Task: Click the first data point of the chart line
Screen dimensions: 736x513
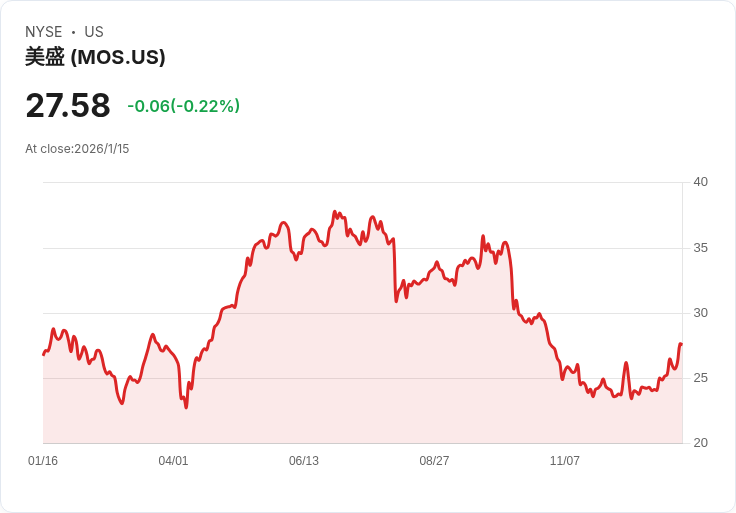Action: 43,354
